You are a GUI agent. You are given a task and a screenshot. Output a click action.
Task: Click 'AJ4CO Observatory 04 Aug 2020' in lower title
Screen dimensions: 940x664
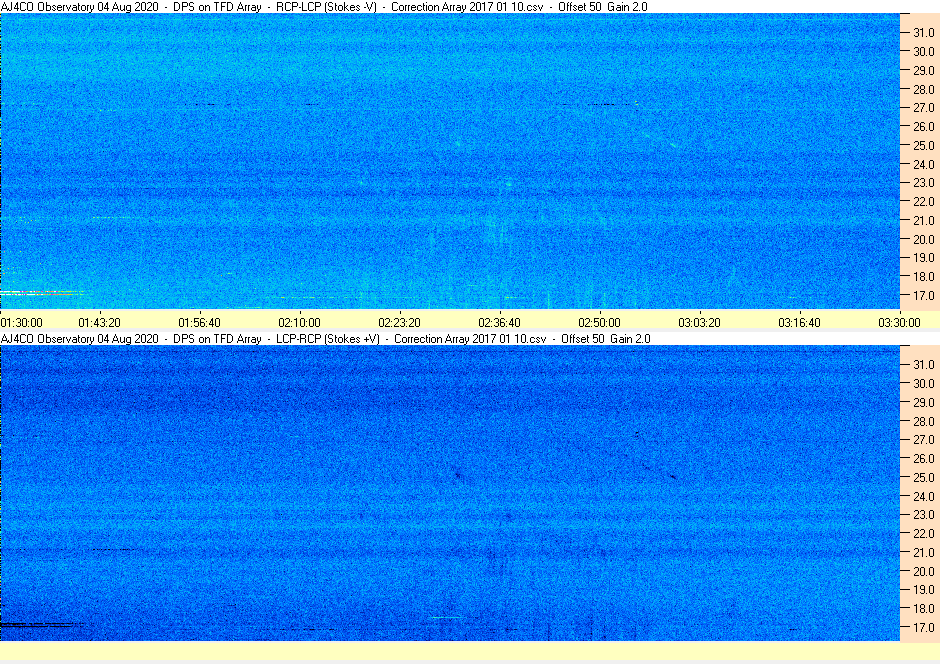[x=80, y=339]
